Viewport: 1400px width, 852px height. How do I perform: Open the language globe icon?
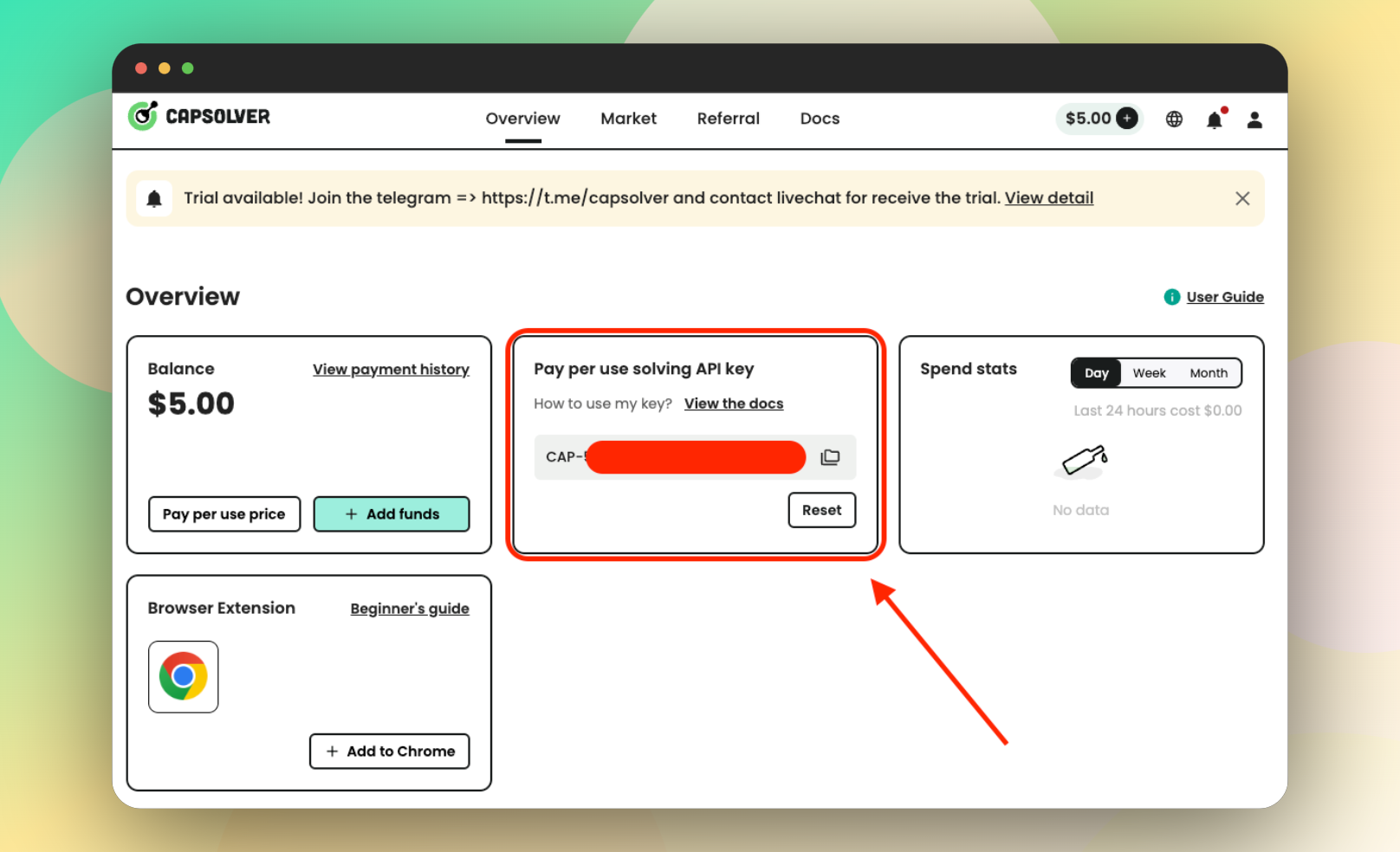tap(1174, 119)
